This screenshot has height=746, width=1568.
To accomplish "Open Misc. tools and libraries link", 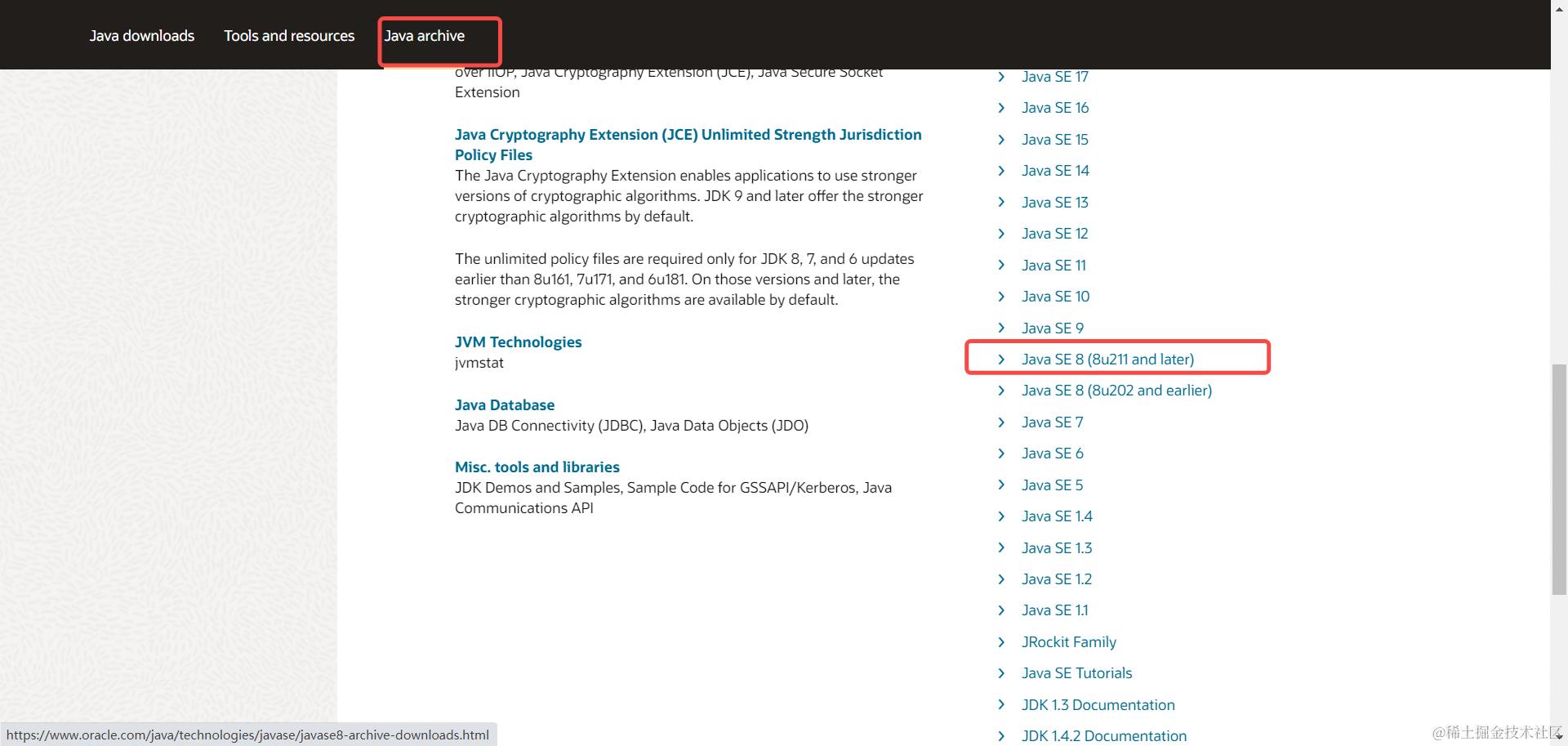I will (537, 467).
